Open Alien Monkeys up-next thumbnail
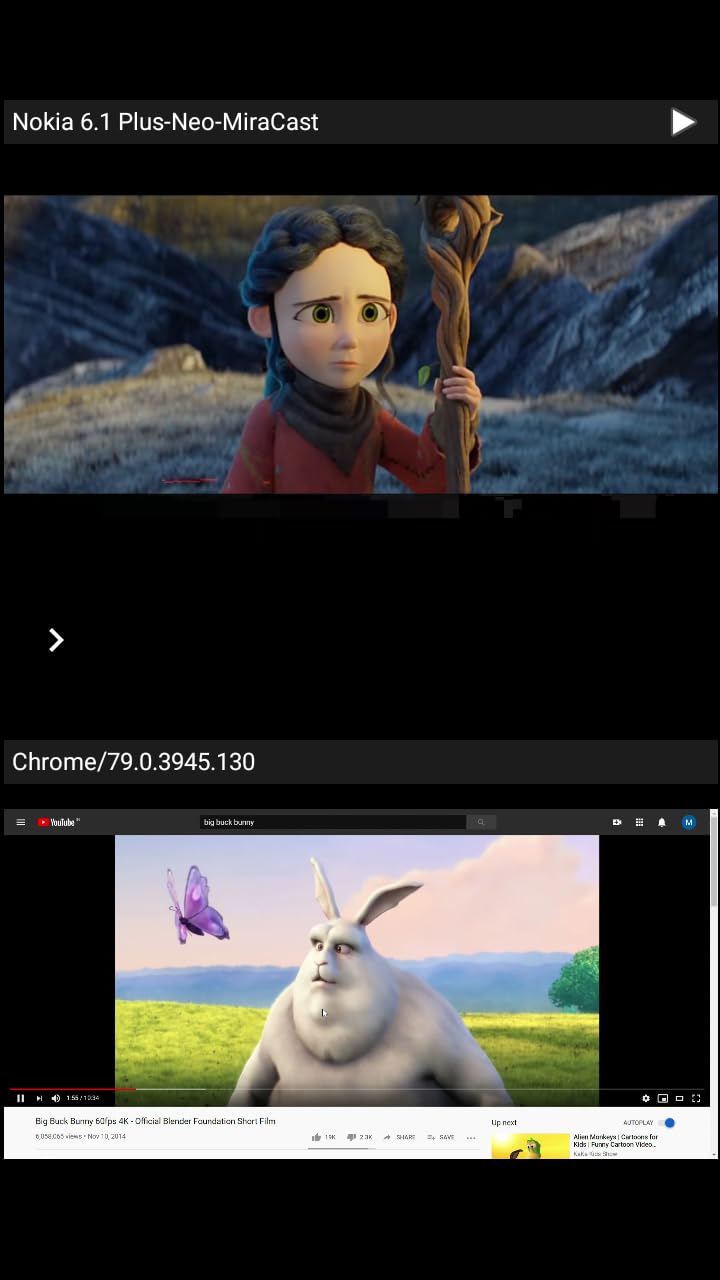Screen dimensions: 720x1280 coord(530,1145)
